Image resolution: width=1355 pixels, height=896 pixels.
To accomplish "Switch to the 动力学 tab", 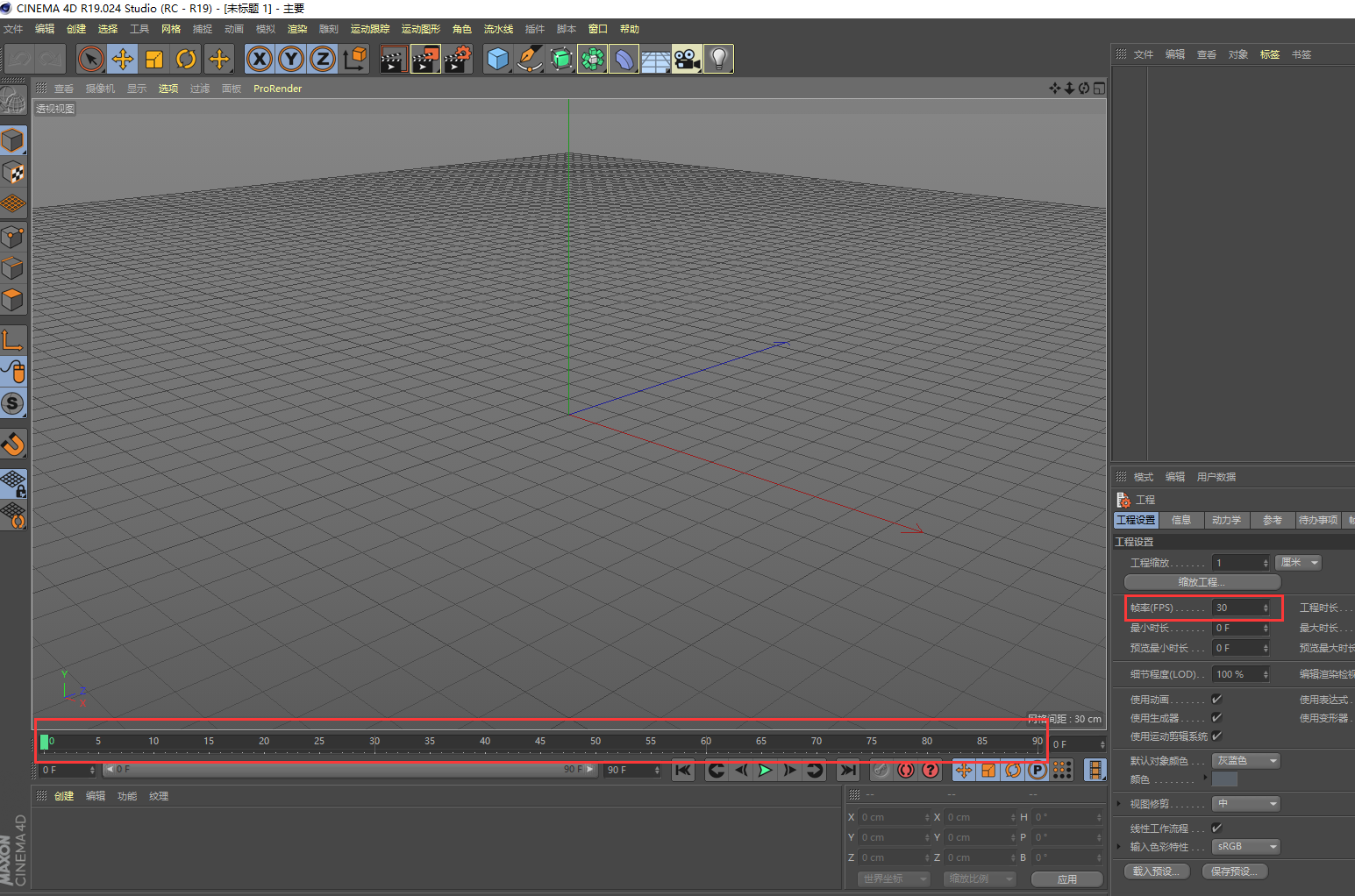I will pos(1226,520).
